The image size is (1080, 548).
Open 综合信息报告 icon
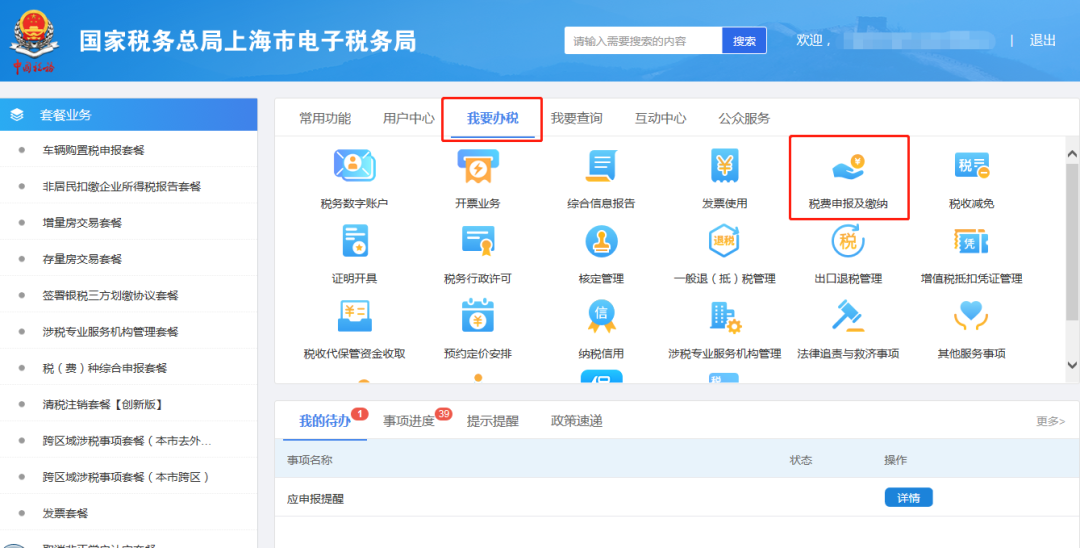[x=601, y=166]
